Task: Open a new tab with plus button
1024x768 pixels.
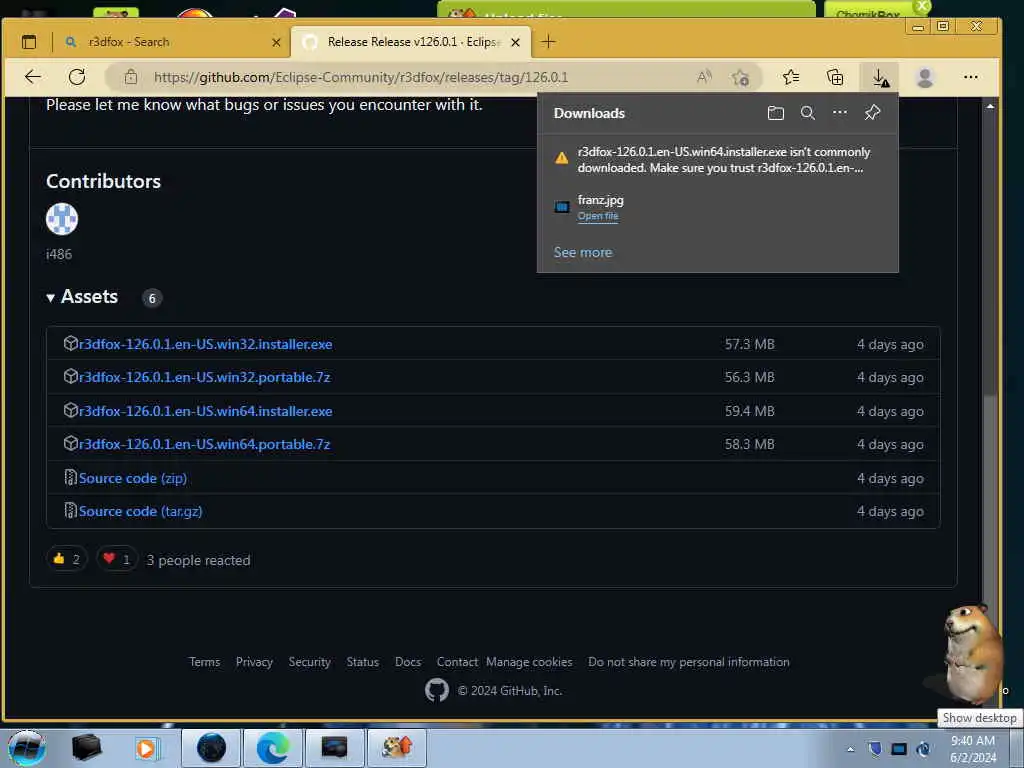Action: (x=548, y=42)
